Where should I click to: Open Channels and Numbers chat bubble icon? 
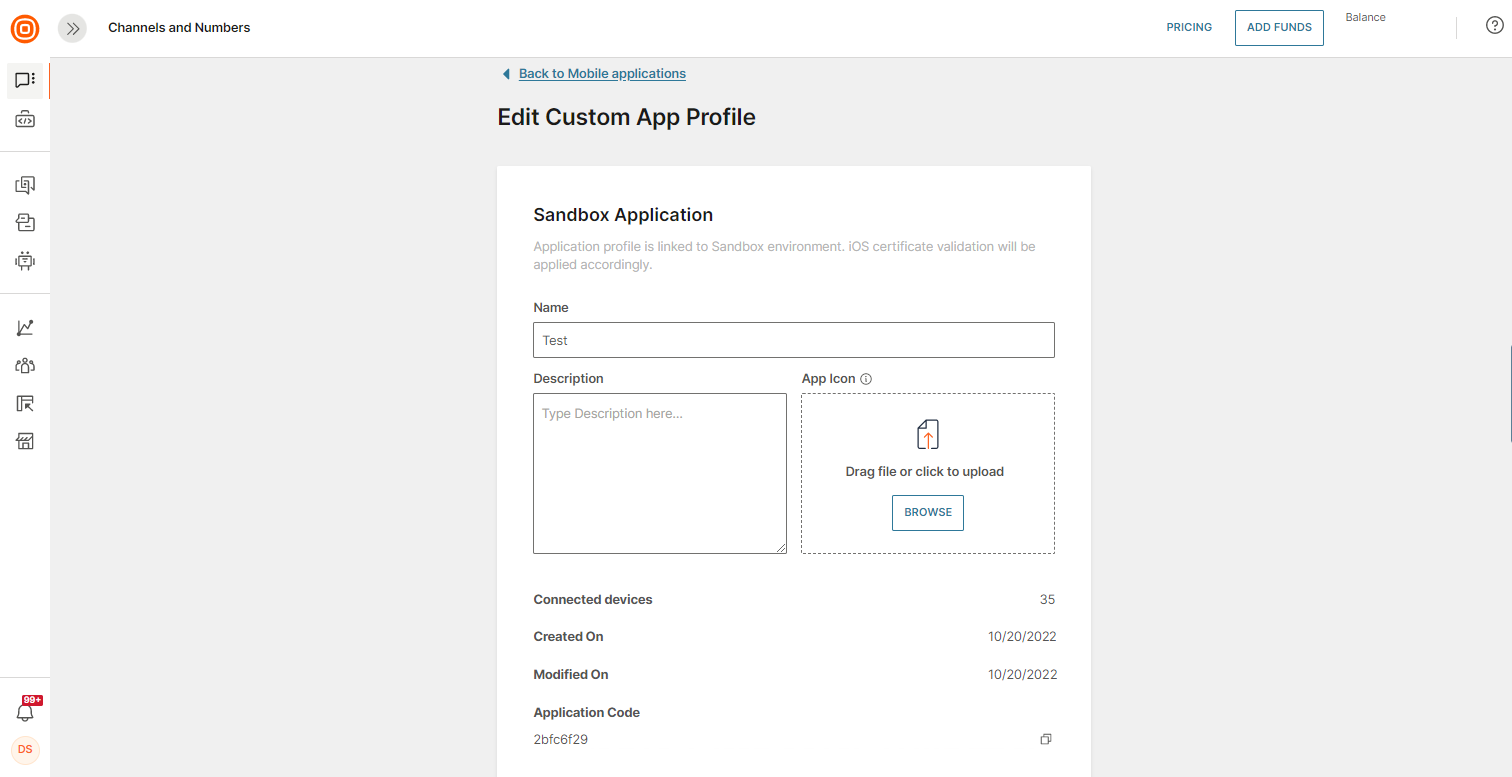(x=25, y=80)
